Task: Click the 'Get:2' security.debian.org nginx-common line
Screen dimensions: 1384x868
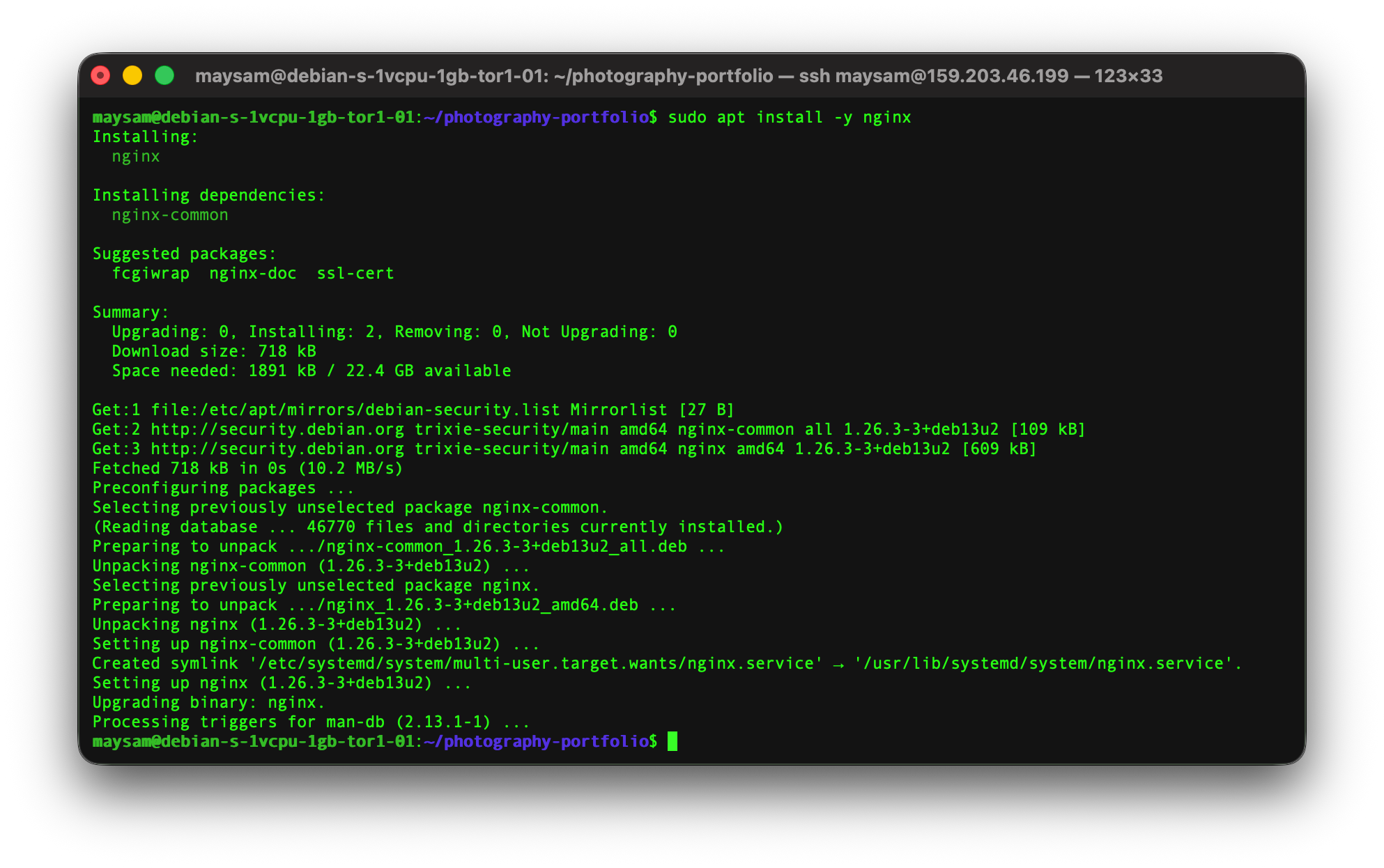Action: coord(589,429)
